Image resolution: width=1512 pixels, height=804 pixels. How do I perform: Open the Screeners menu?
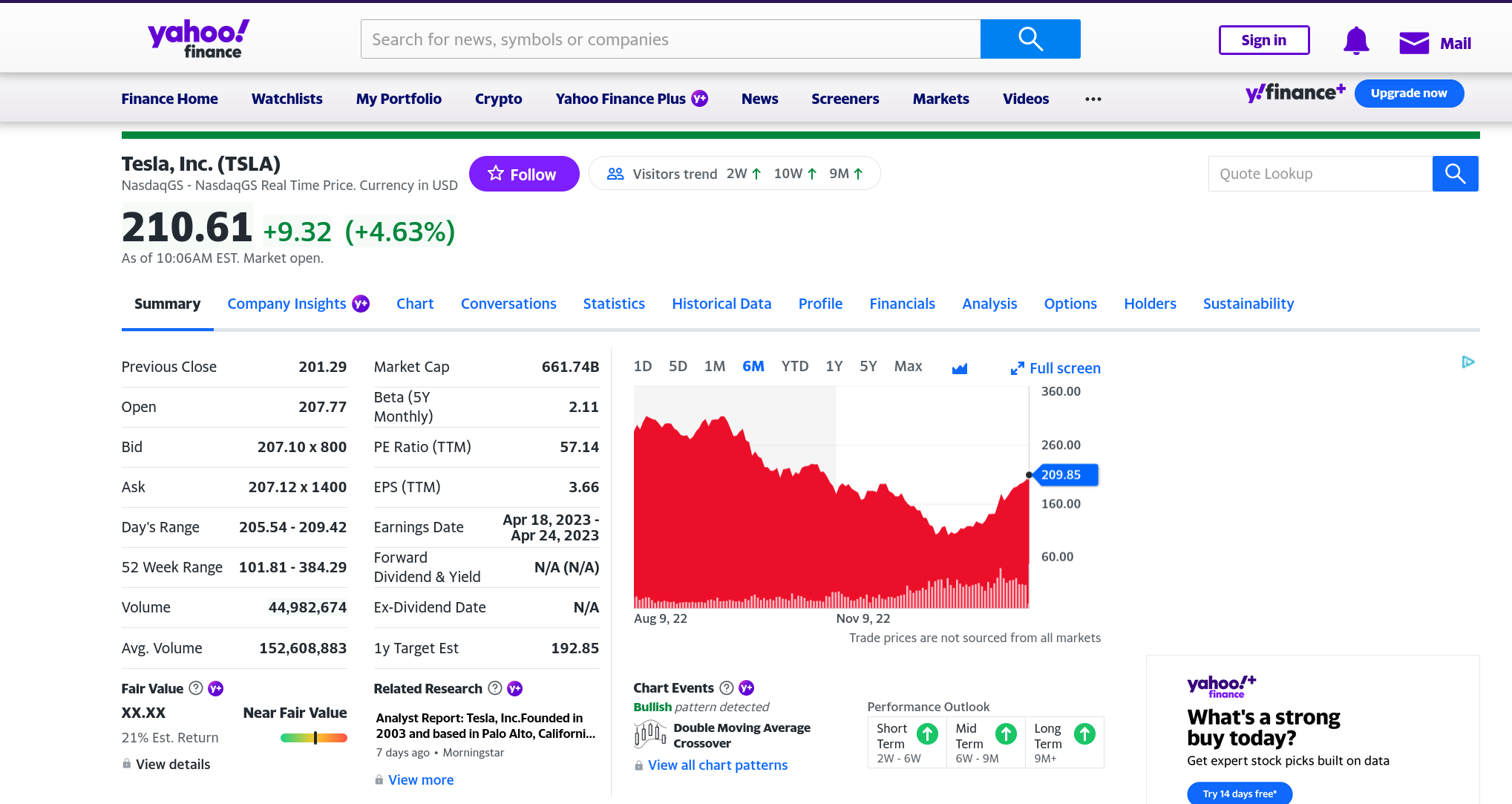pyautogui.click(x=845, y=99)
